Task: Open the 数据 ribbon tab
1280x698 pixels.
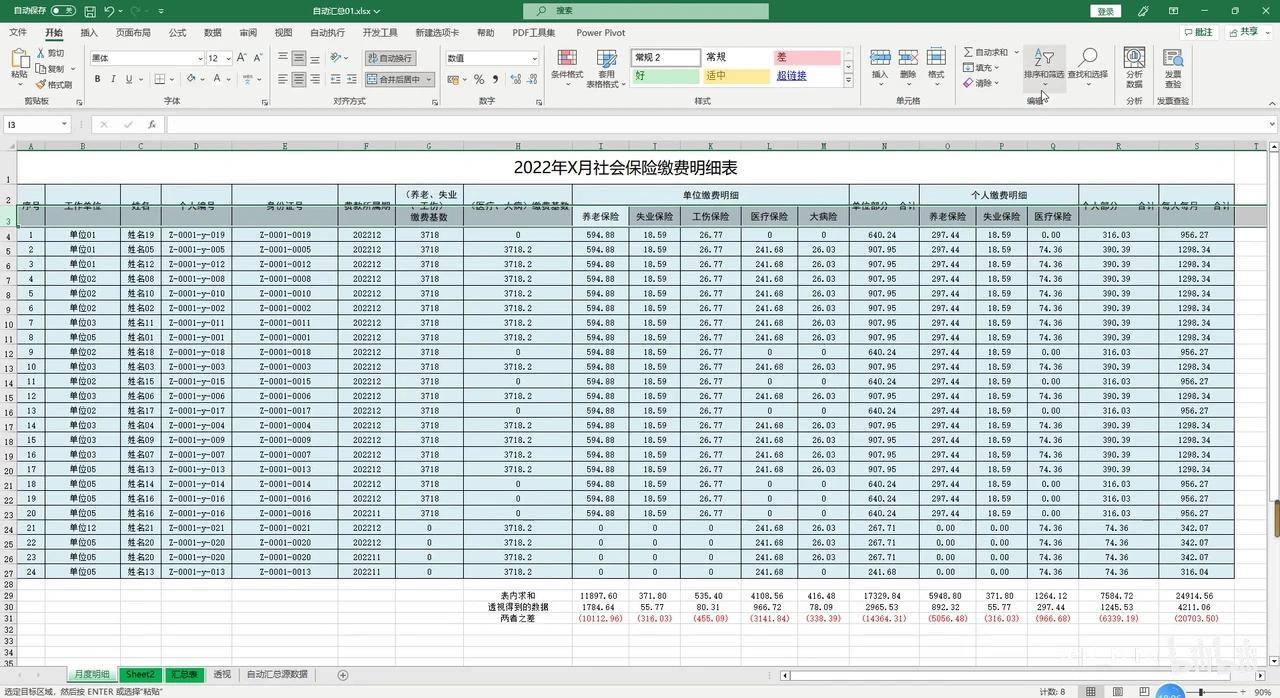Action: (x=213, y=33)
